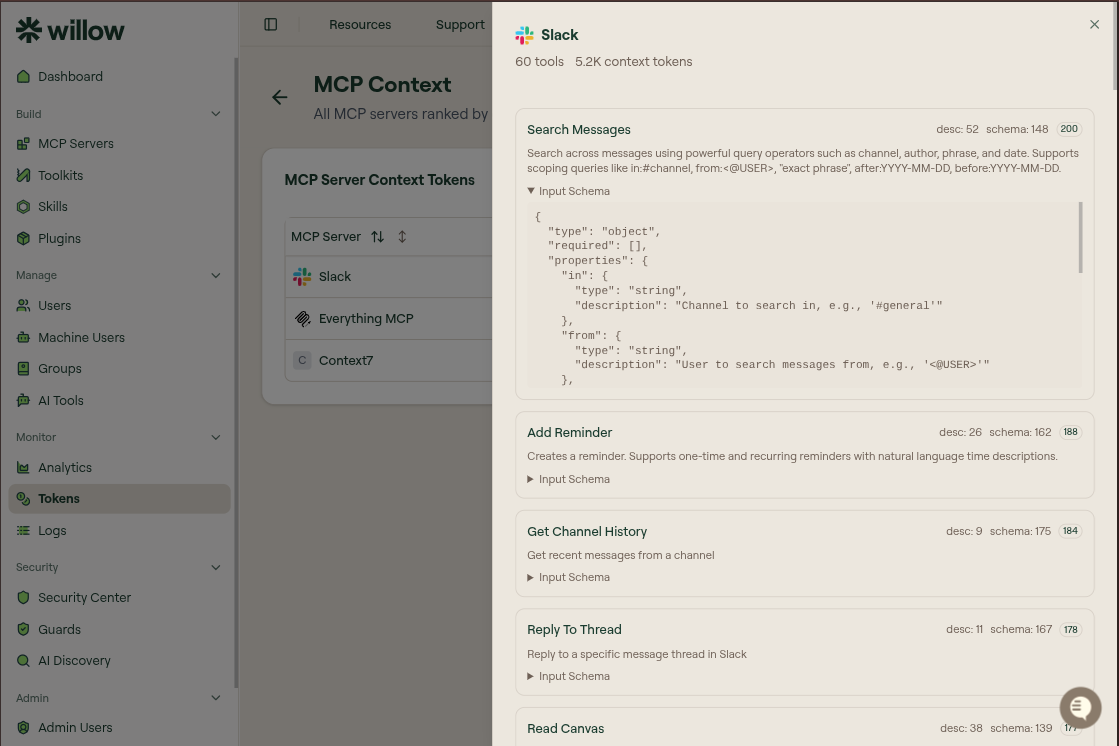Open the Plugins page
1119x746 pixels.
click(59, 238)
